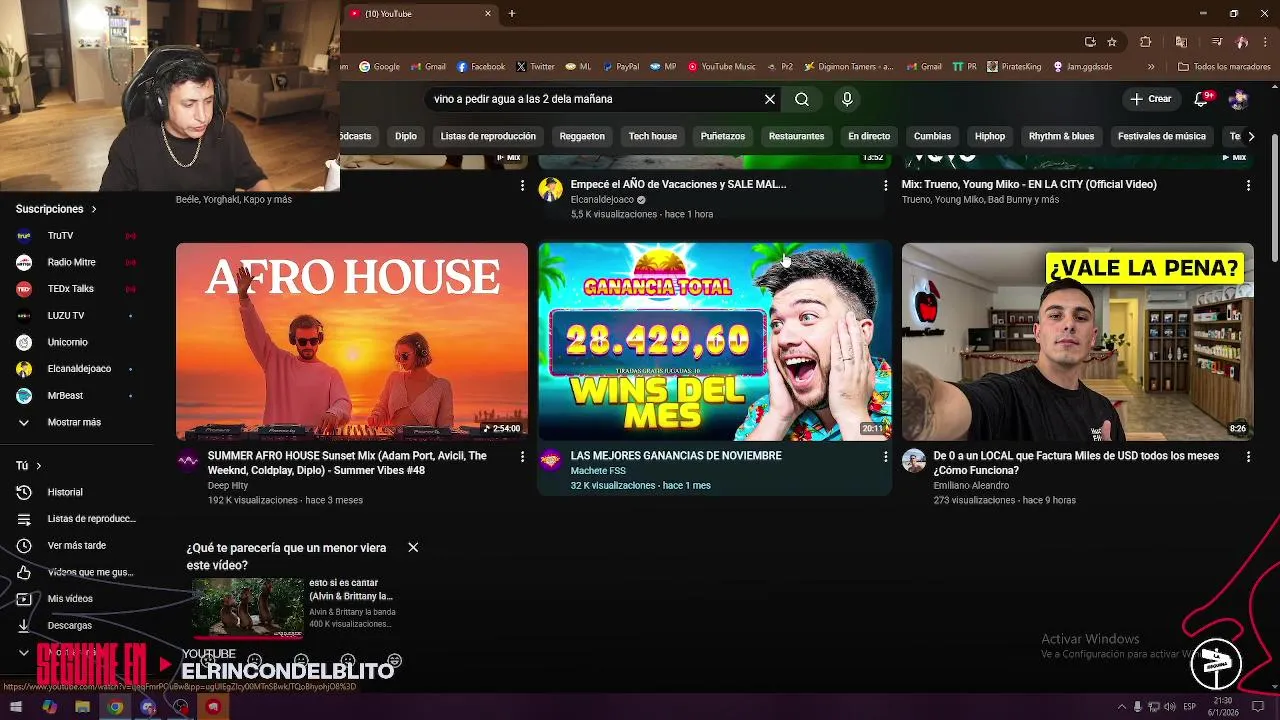Open the Unicornio subscription
1280x720 pixels.
point(77,342)
